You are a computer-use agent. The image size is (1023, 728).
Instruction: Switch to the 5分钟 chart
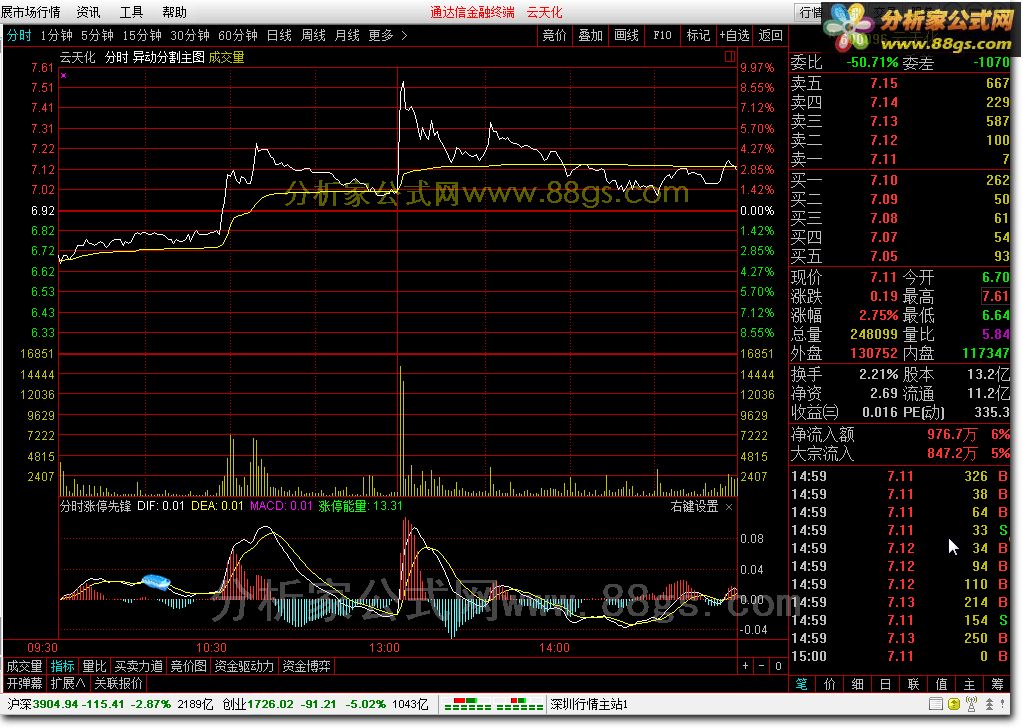97,35
